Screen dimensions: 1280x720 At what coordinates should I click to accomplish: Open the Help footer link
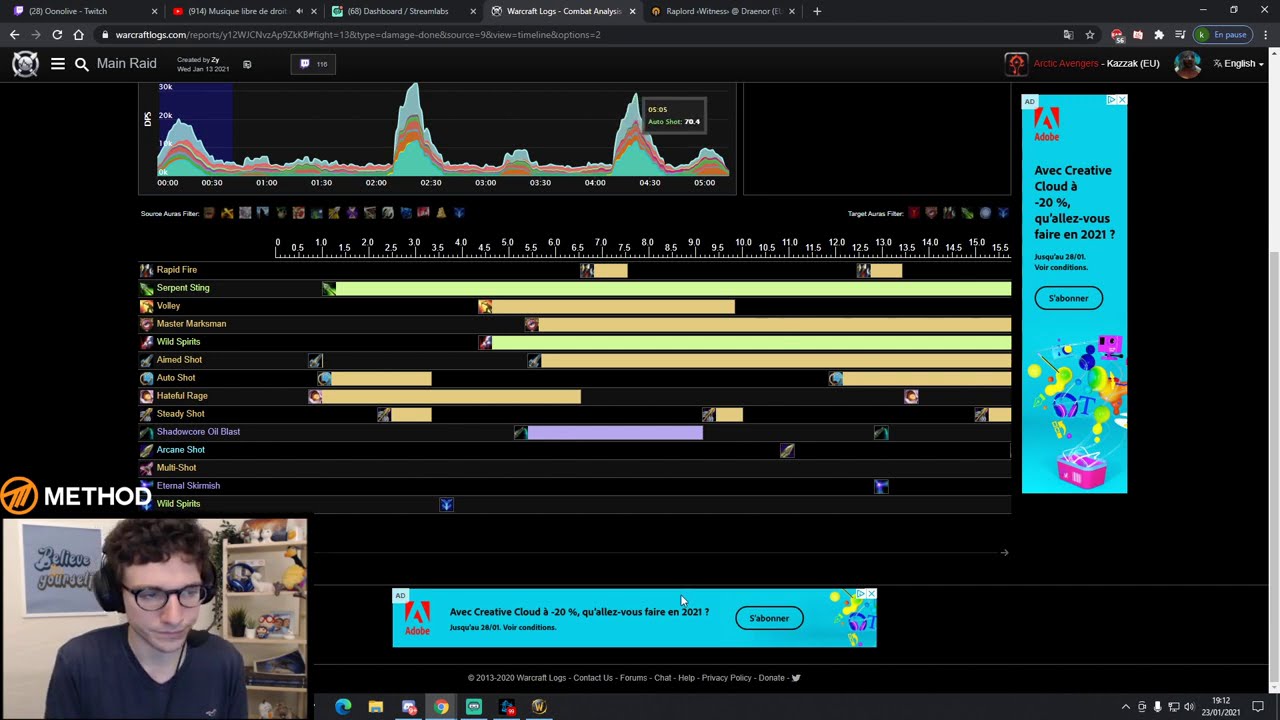click(686, 678)
